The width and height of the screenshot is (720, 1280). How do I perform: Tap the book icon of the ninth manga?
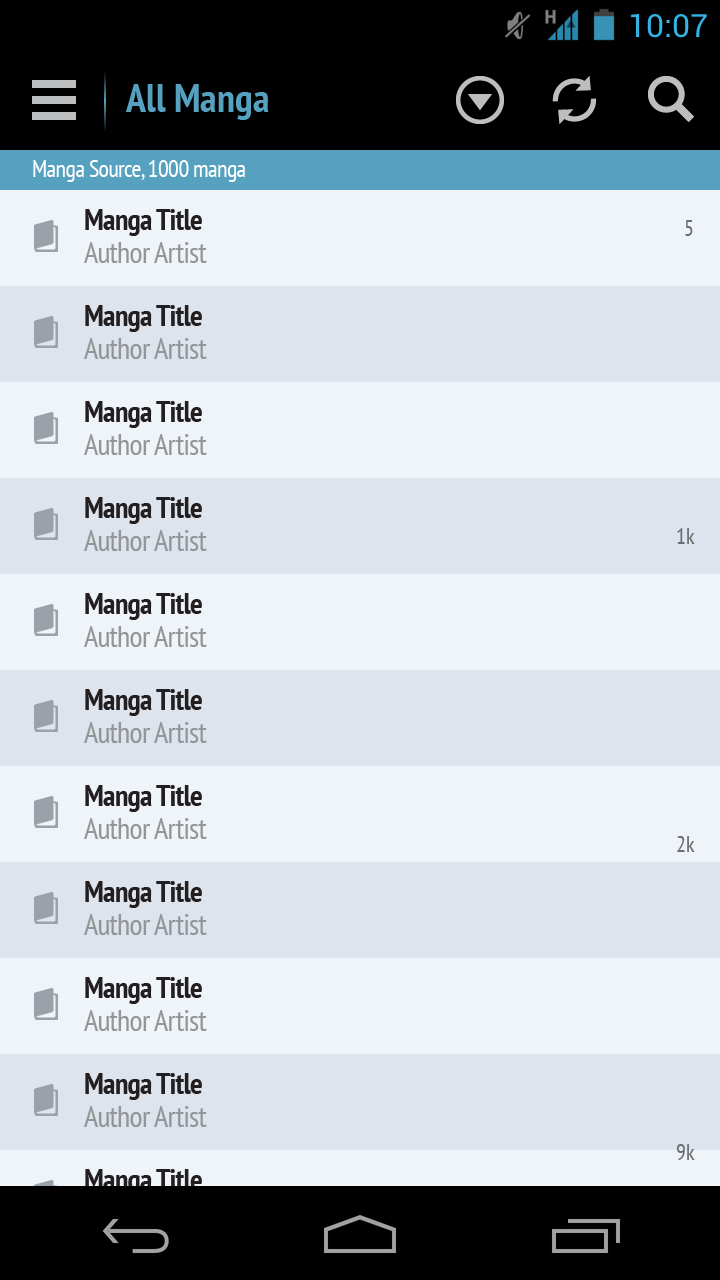(46, 1005)
